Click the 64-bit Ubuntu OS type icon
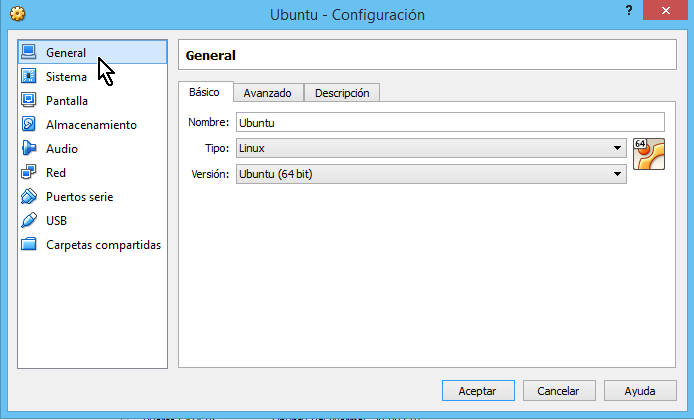 649,154
